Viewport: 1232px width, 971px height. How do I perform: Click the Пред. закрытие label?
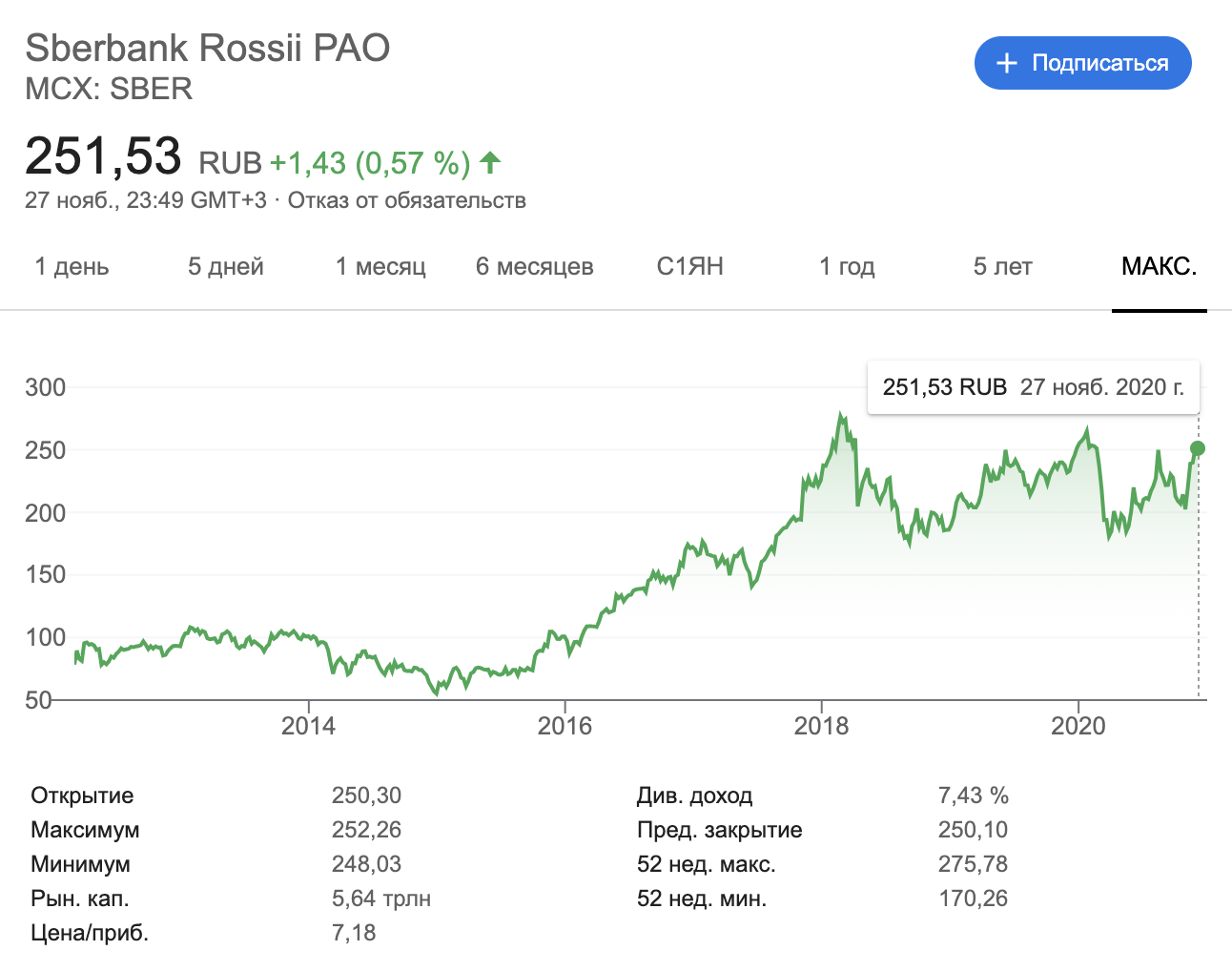point(720,830)
